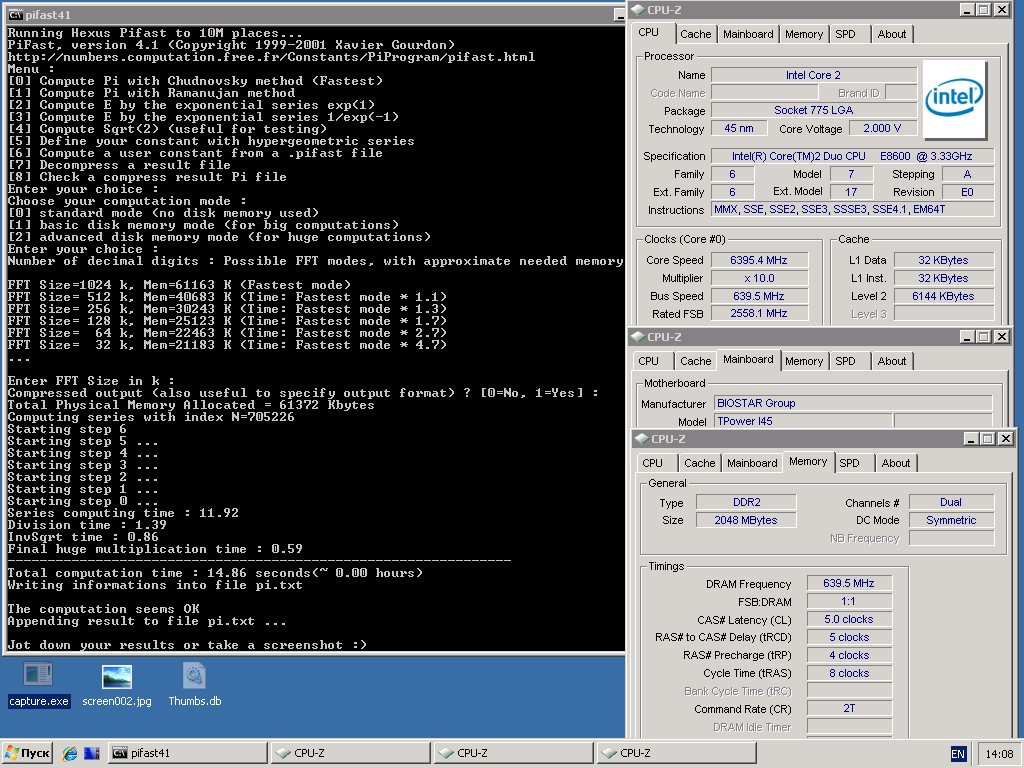This screenshot has height=768, width=1024.
Task: Click the CAS# Latency value 5.0 clocks
Action: 849,619
